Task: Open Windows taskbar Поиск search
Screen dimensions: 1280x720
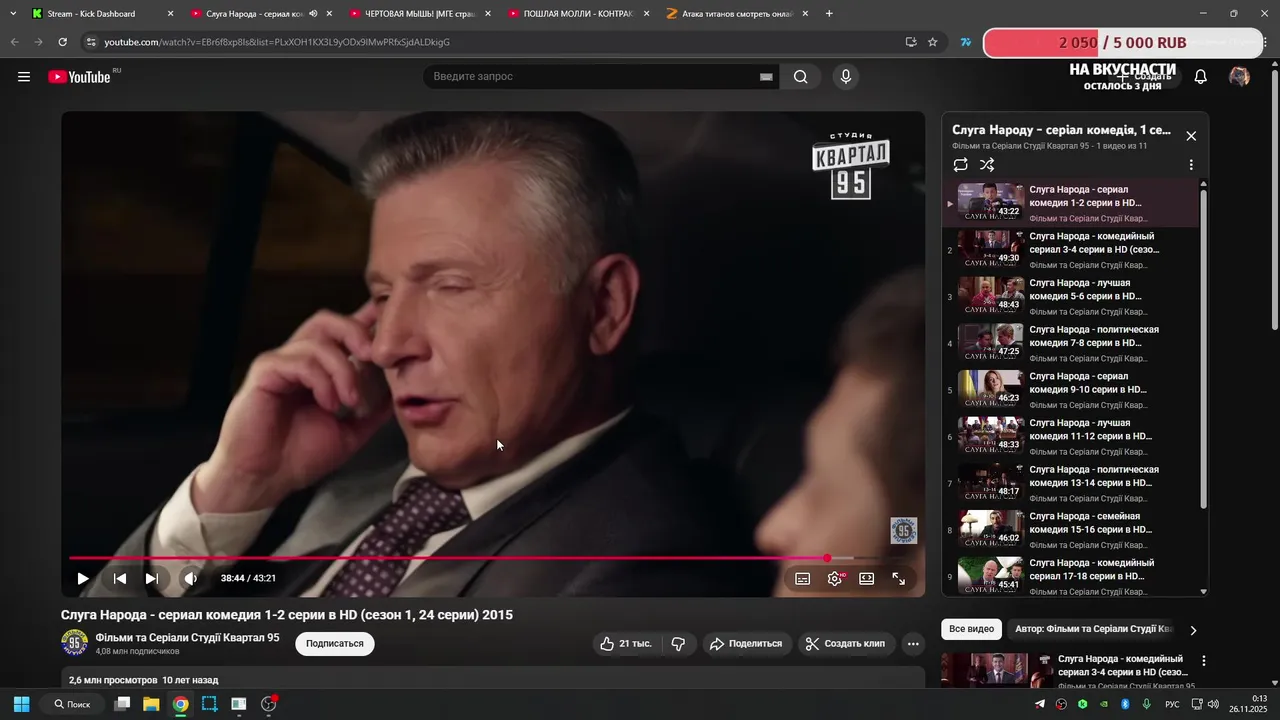Action: click(x=72, y=704)
